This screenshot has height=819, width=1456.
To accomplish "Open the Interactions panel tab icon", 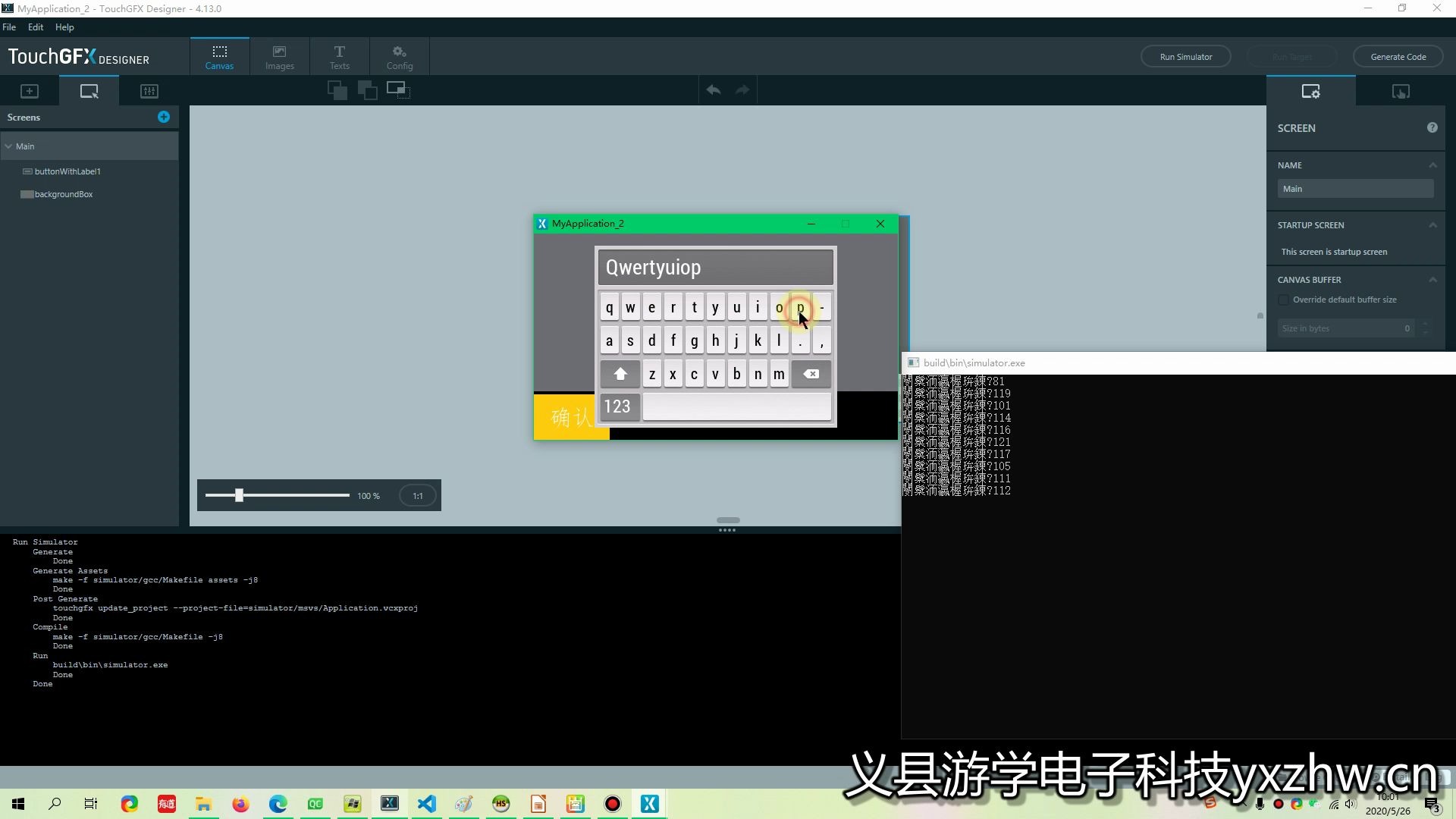I will tap(1400, 92).
